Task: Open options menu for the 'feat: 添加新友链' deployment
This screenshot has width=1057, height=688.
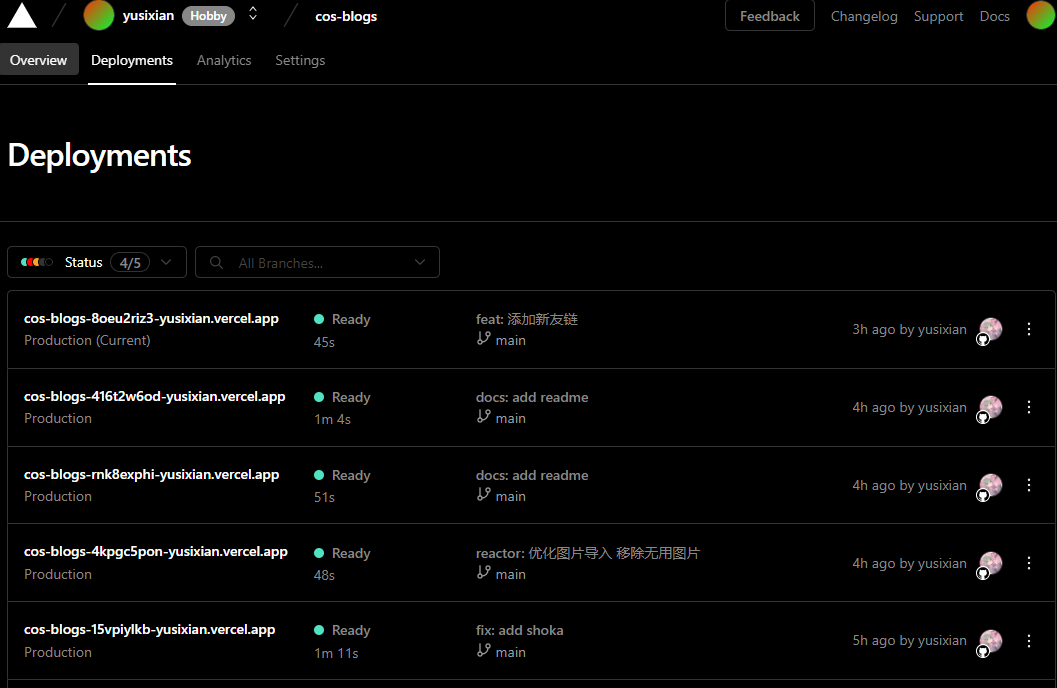Action: [1029, 329]
